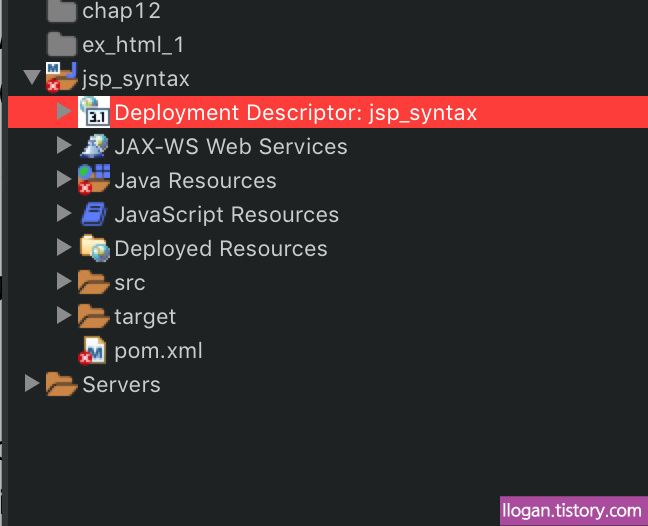
Task: Click the JavaScript Resources book icon
Action: coord(94,214)
